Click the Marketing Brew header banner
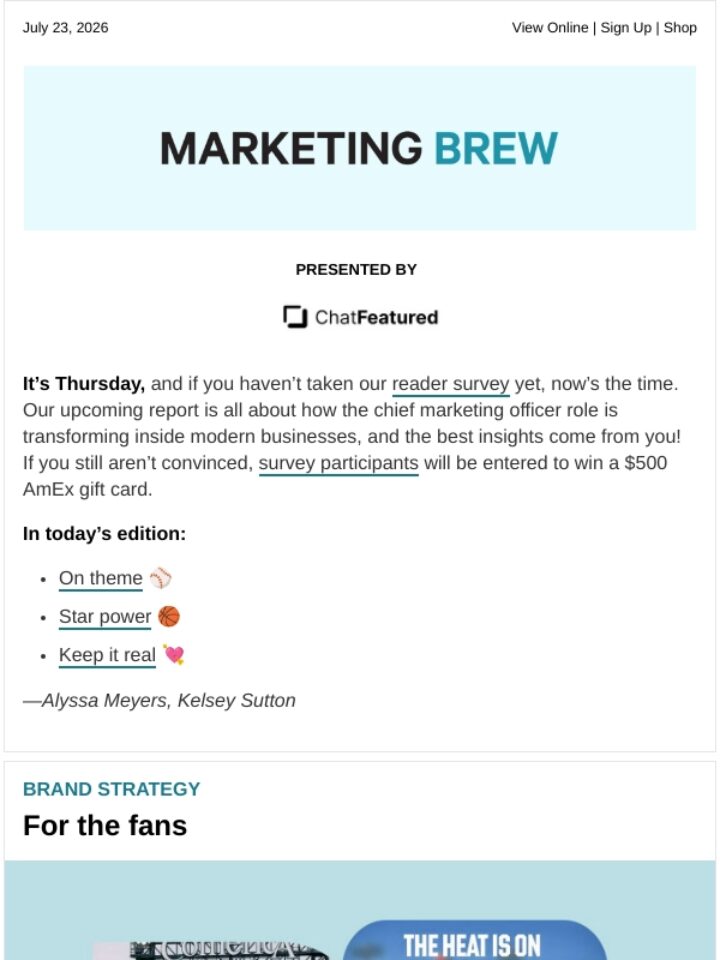 (359, 148)
